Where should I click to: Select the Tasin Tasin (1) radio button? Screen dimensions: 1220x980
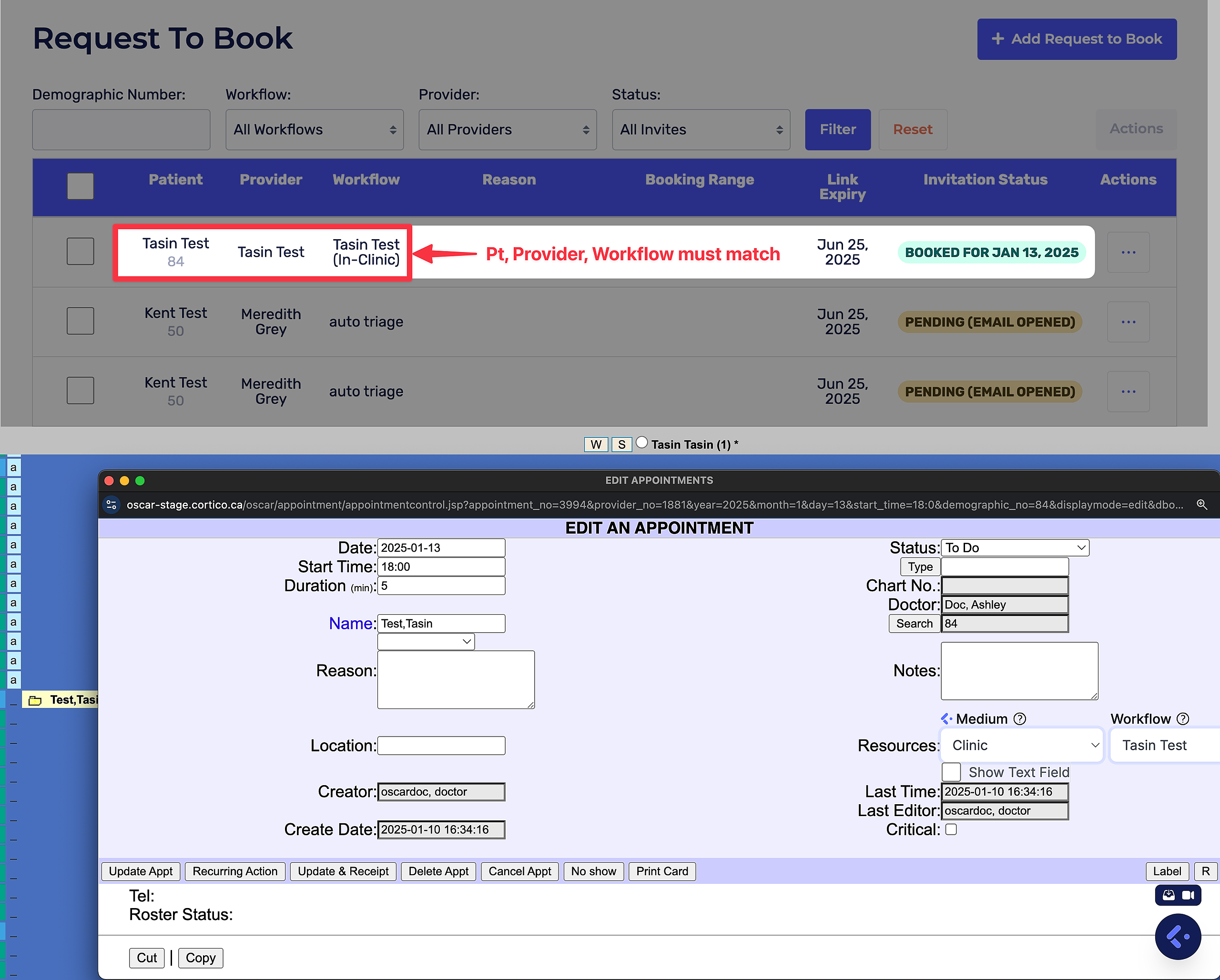pos(641,443)
